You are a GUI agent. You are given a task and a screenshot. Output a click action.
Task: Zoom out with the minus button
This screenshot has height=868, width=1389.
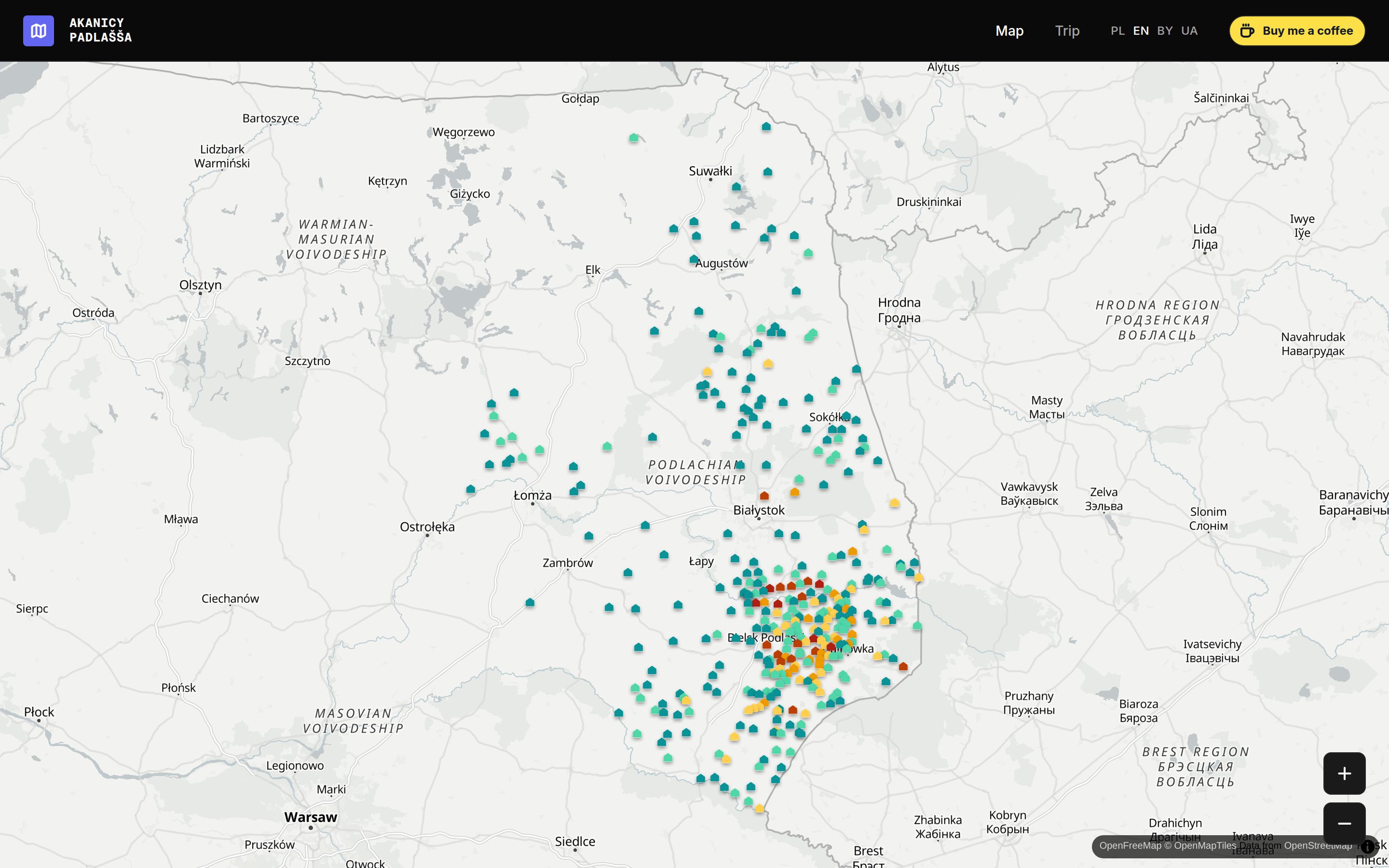pyautogui.click(x=1344, y=823)
